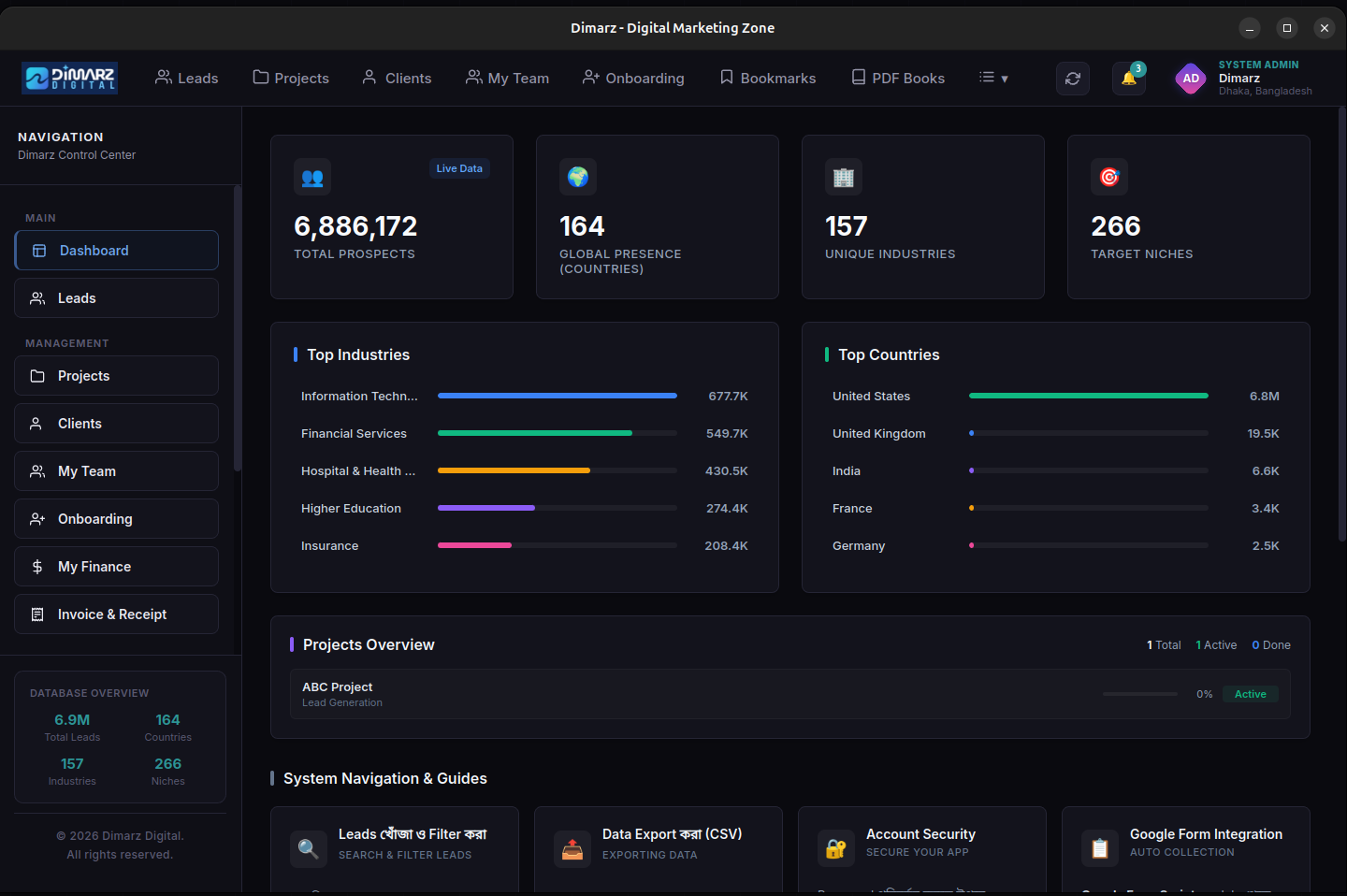Open the list menu dropdown in top nav

coord(993,78)
